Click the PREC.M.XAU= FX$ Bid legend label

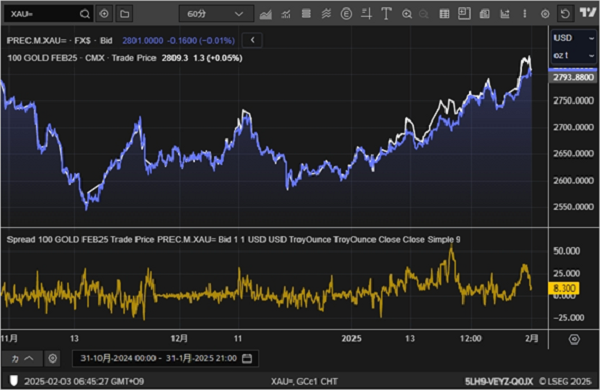pos(60,41)
